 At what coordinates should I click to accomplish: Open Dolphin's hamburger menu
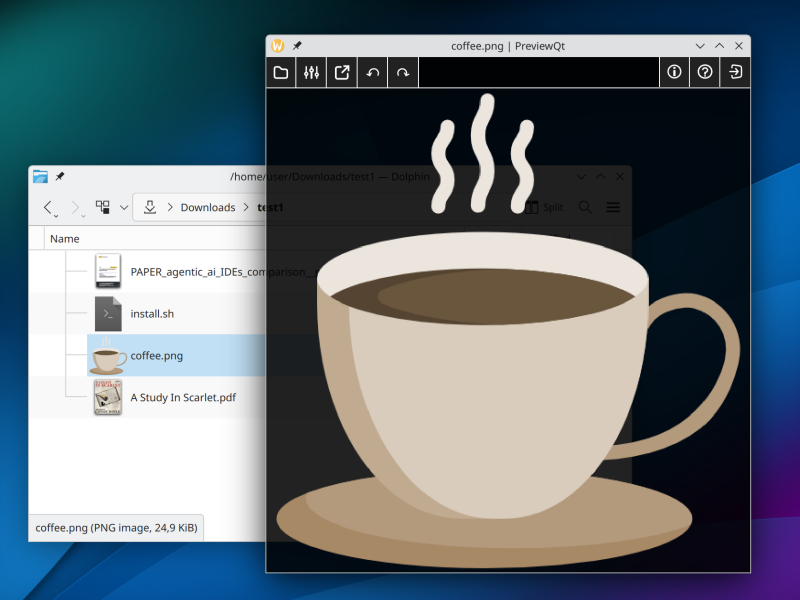pos(613,207)
